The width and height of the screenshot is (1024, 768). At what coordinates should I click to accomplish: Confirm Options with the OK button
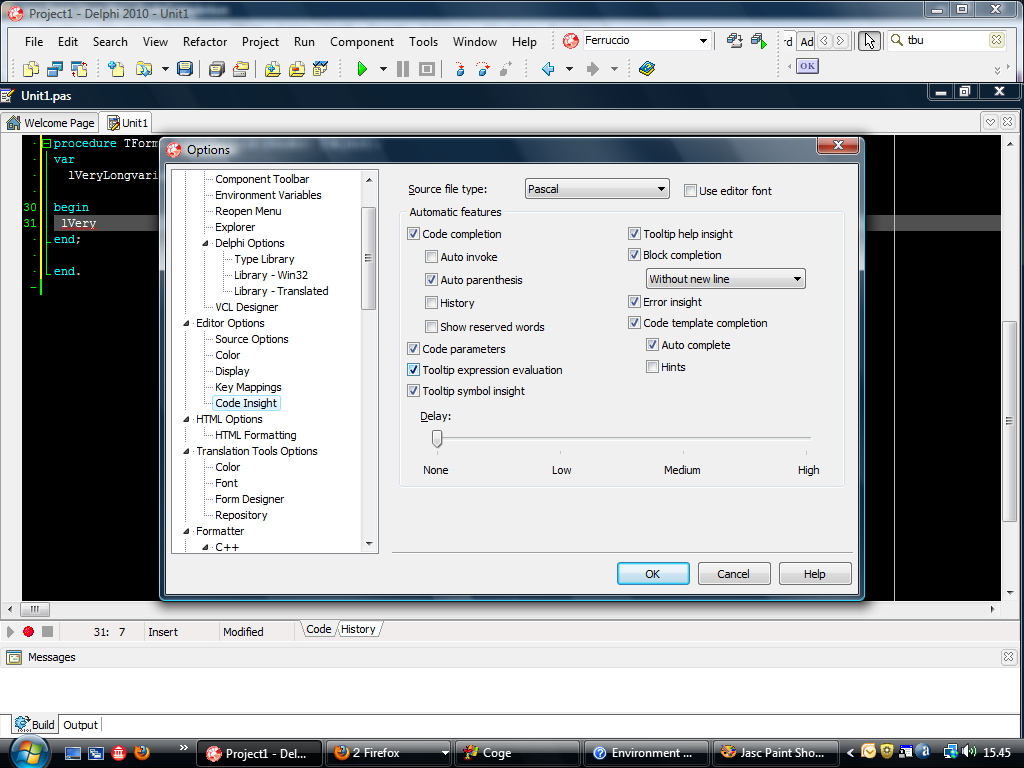pos(653,573)
